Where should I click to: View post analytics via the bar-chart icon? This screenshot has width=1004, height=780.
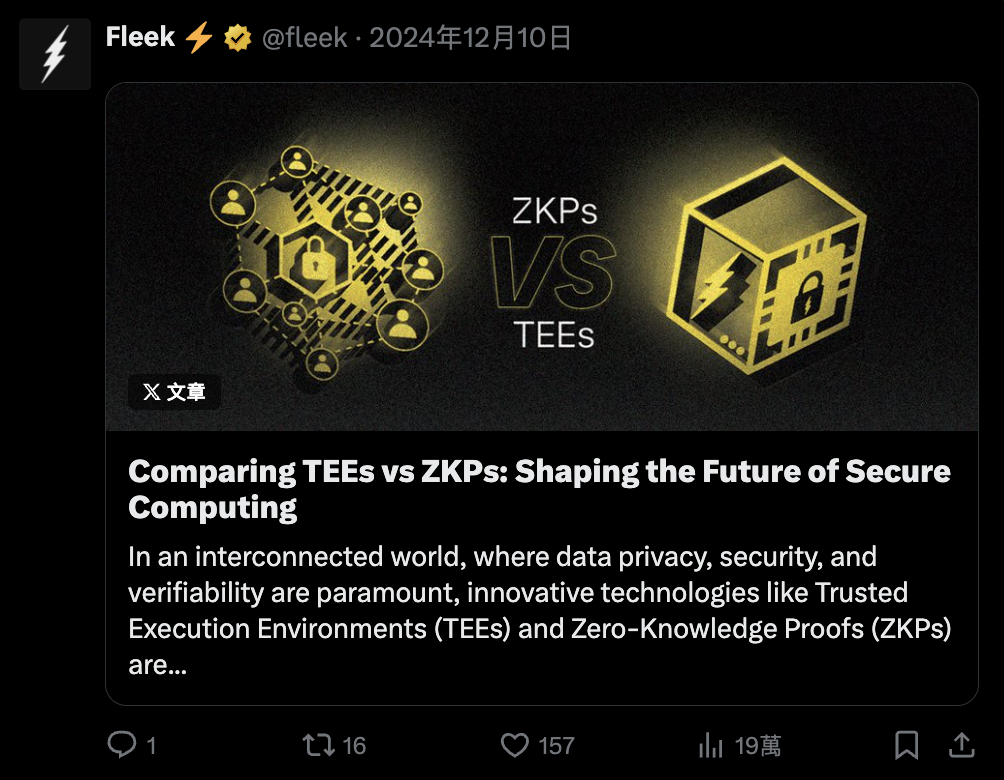[712, 745]
